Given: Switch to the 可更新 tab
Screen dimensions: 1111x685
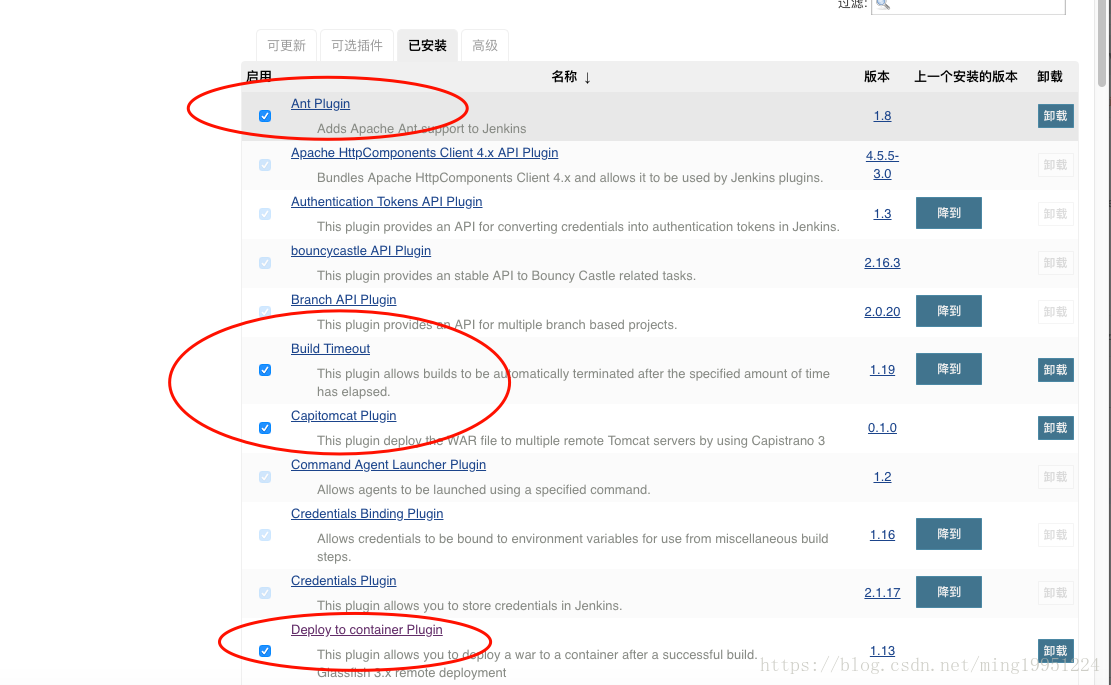Looking at the screenshot, I should pyautogui.click(x=286, y=46).
